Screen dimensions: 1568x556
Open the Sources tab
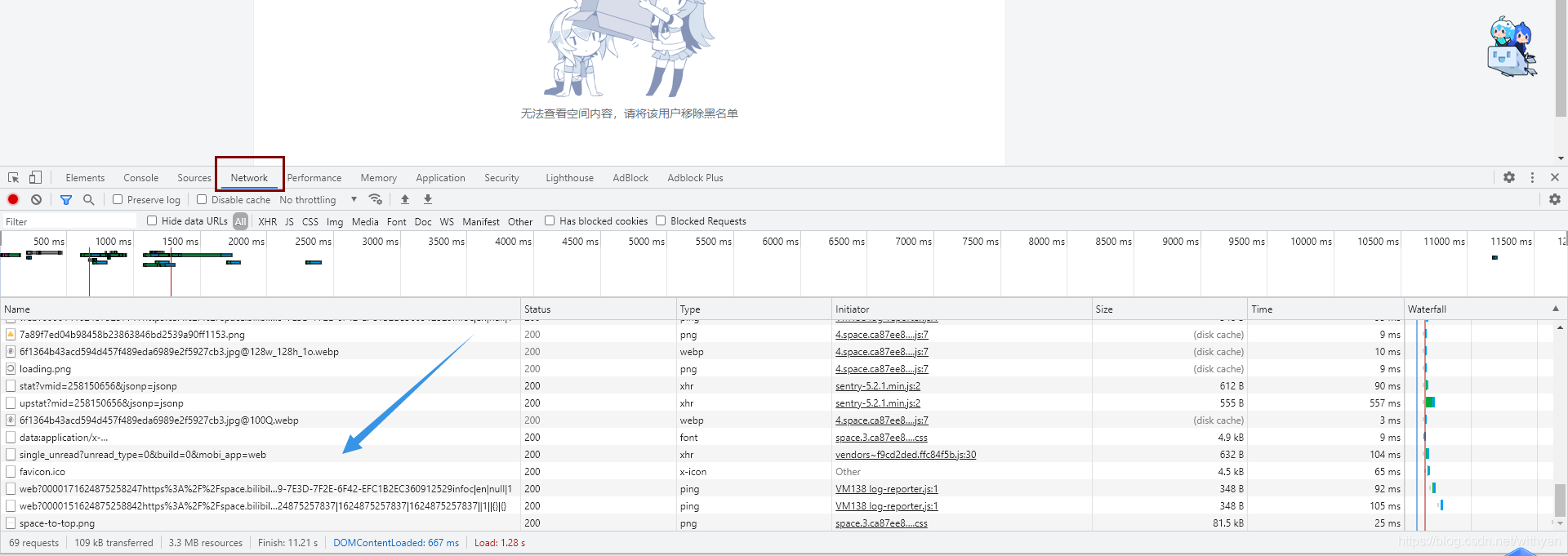(194, 178)
